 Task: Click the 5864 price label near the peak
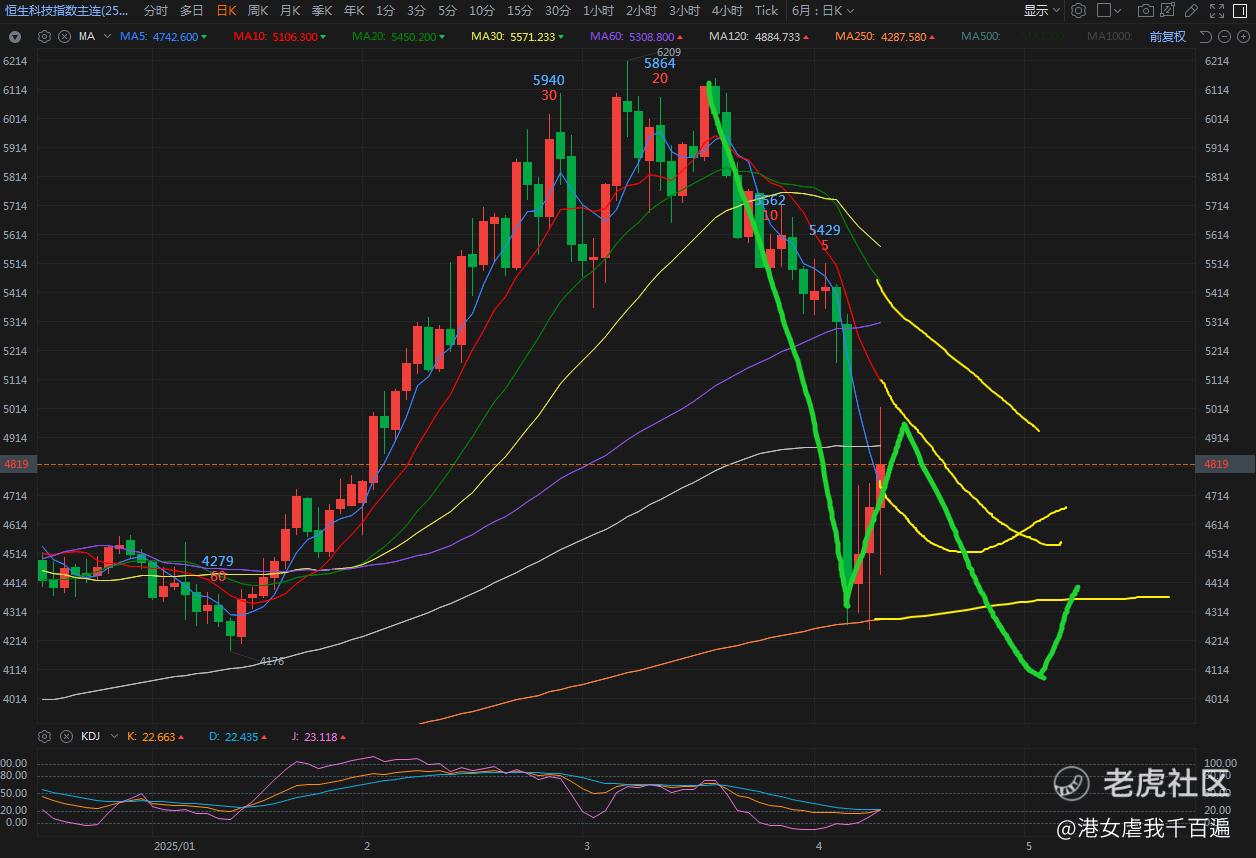tap(659, 63)
